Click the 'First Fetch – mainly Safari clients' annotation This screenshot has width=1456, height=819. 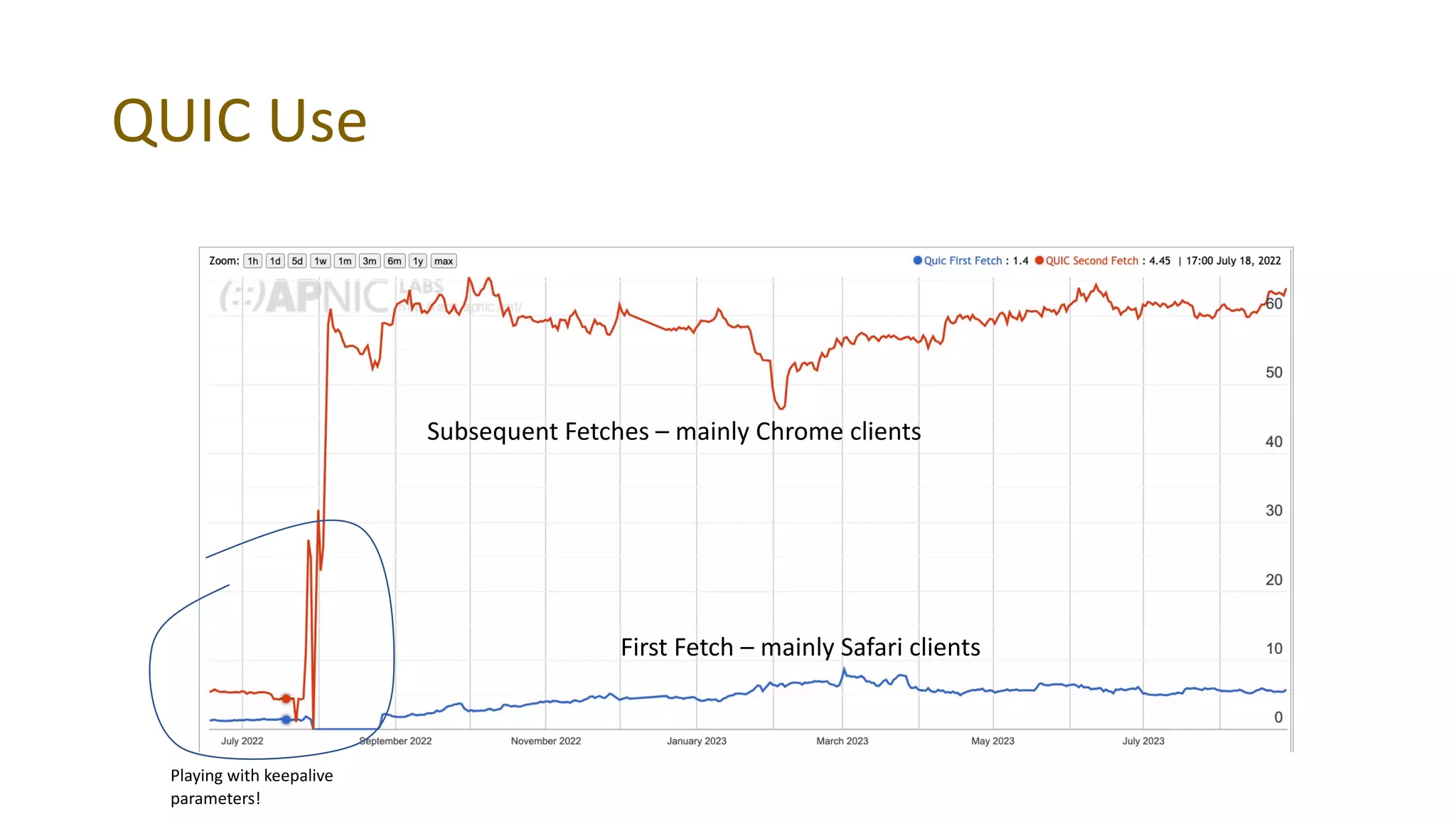coord(801,647)
